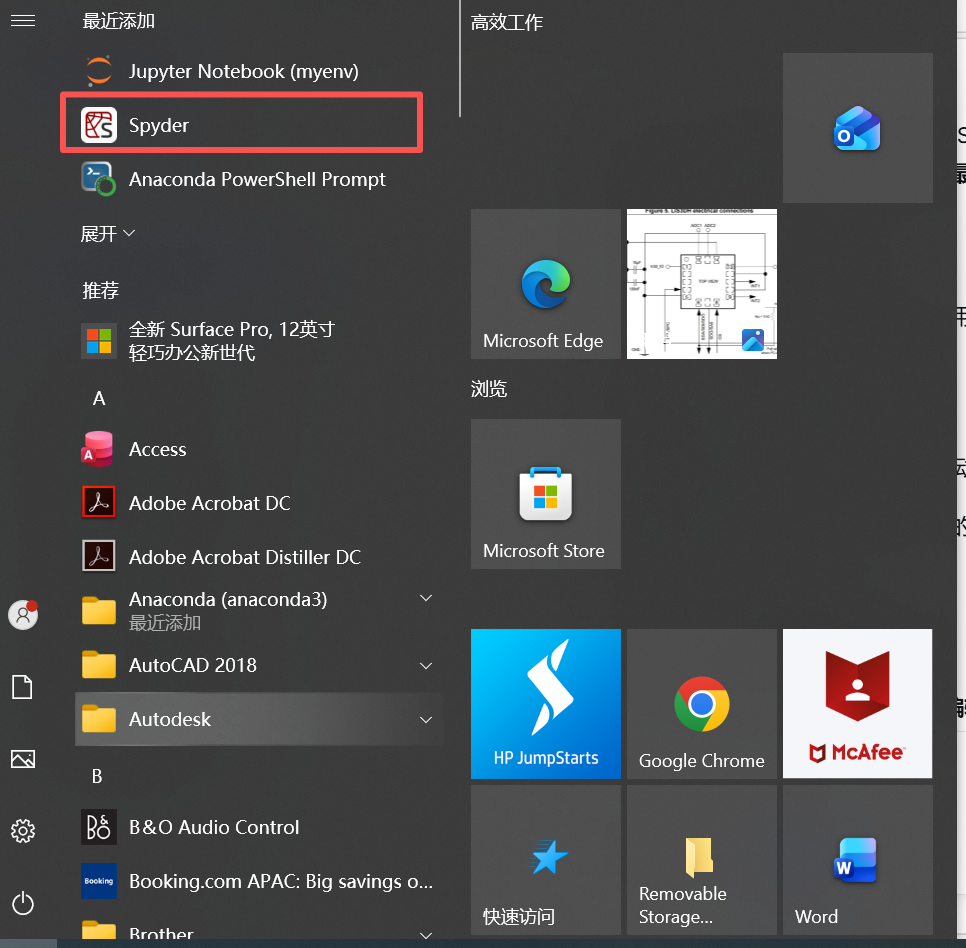Open the Surface Pro recommendation entry
Viewport: 966px width, 948px height.
259,341
